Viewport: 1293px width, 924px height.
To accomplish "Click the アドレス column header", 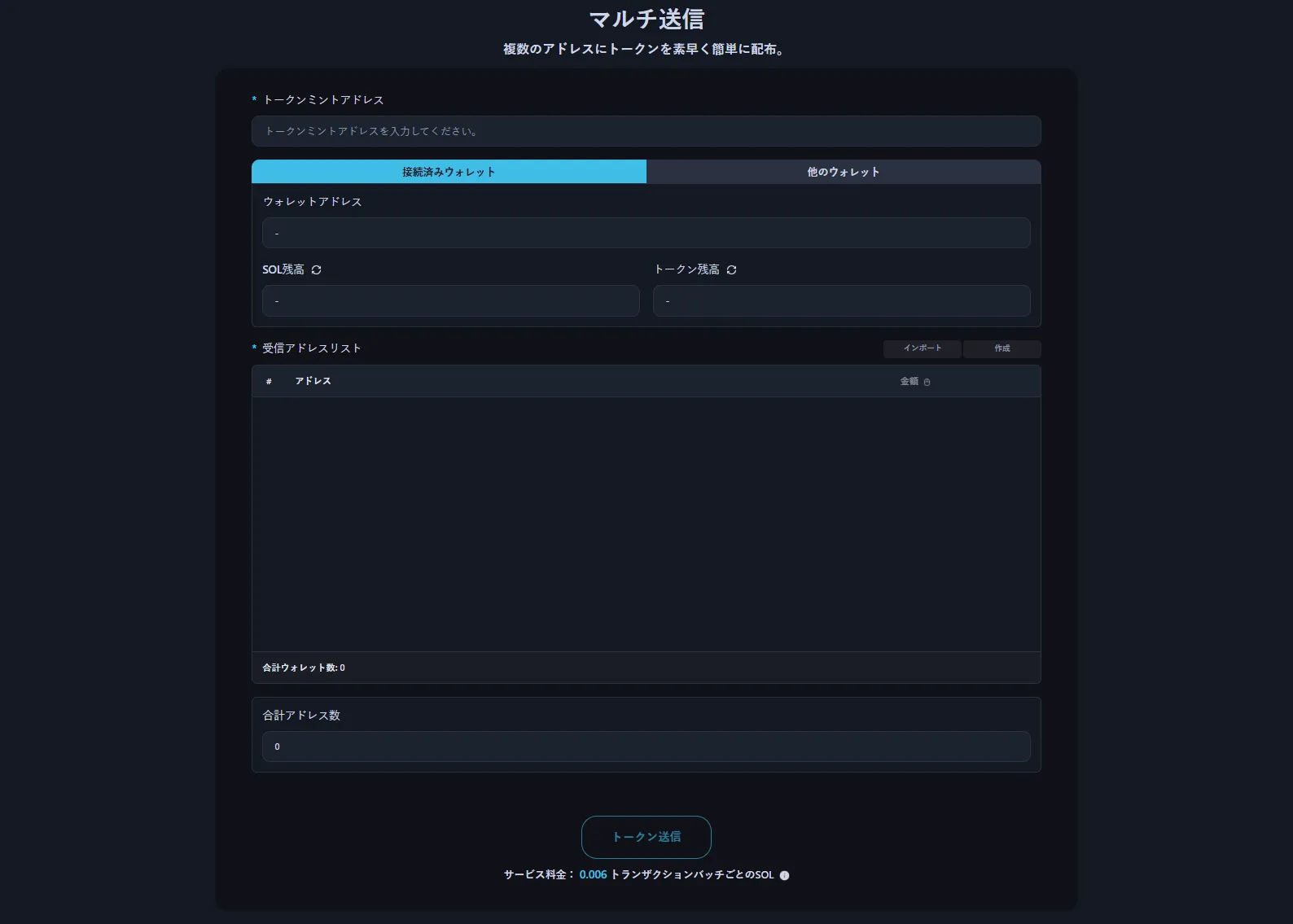I will coord(313,381).
